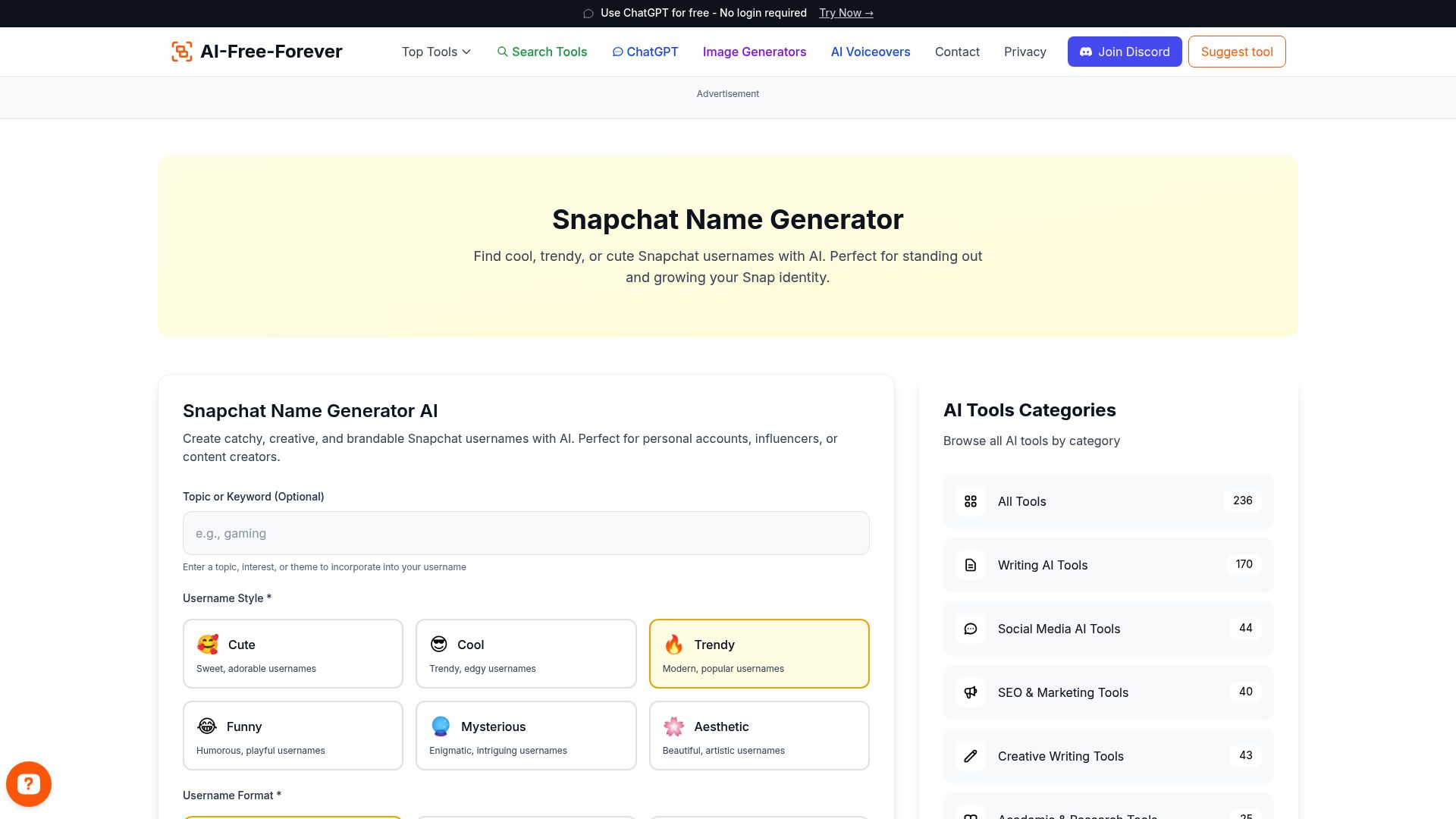The height and width of the screenshot is (819, 1456).
Task: Click the topic keyword input field
Action: (x=526, y=533)
